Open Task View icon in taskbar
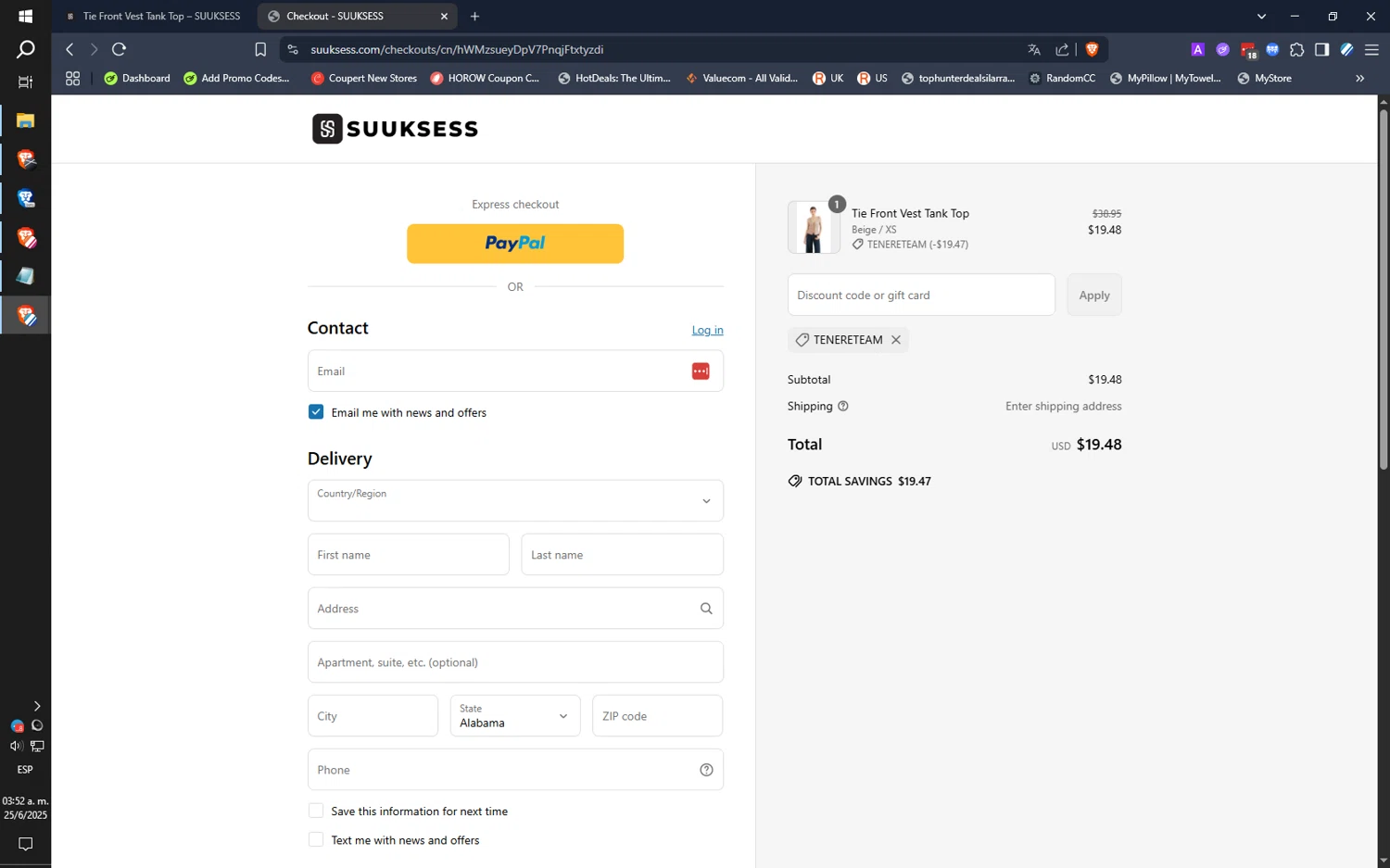 click(25, 82)
